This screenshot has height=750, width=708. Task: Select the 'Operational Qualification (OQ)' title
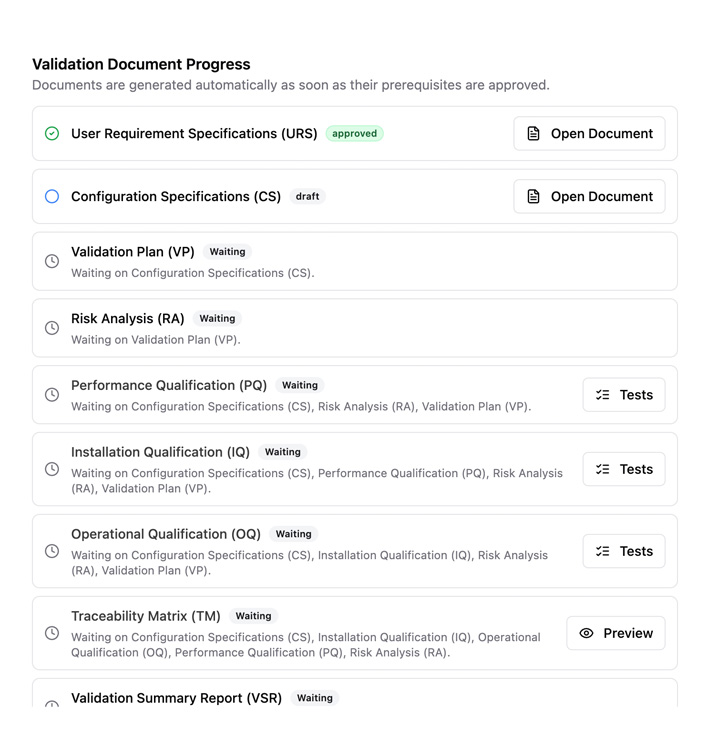(166, 534)
